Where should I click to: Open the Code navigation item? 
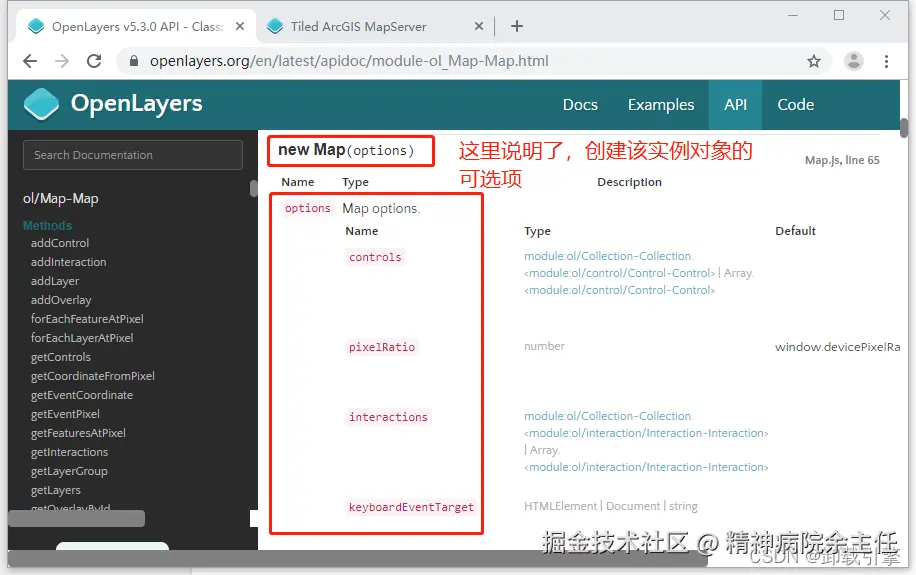[x=795, y=105]
